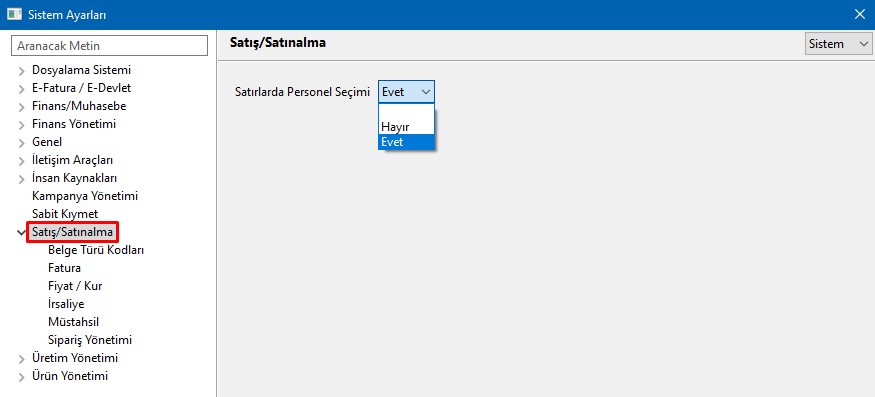Viewport: 875px width, 397px height.
Task: Click the Aranacak Metin search field
Action: [x=109, y=46]
